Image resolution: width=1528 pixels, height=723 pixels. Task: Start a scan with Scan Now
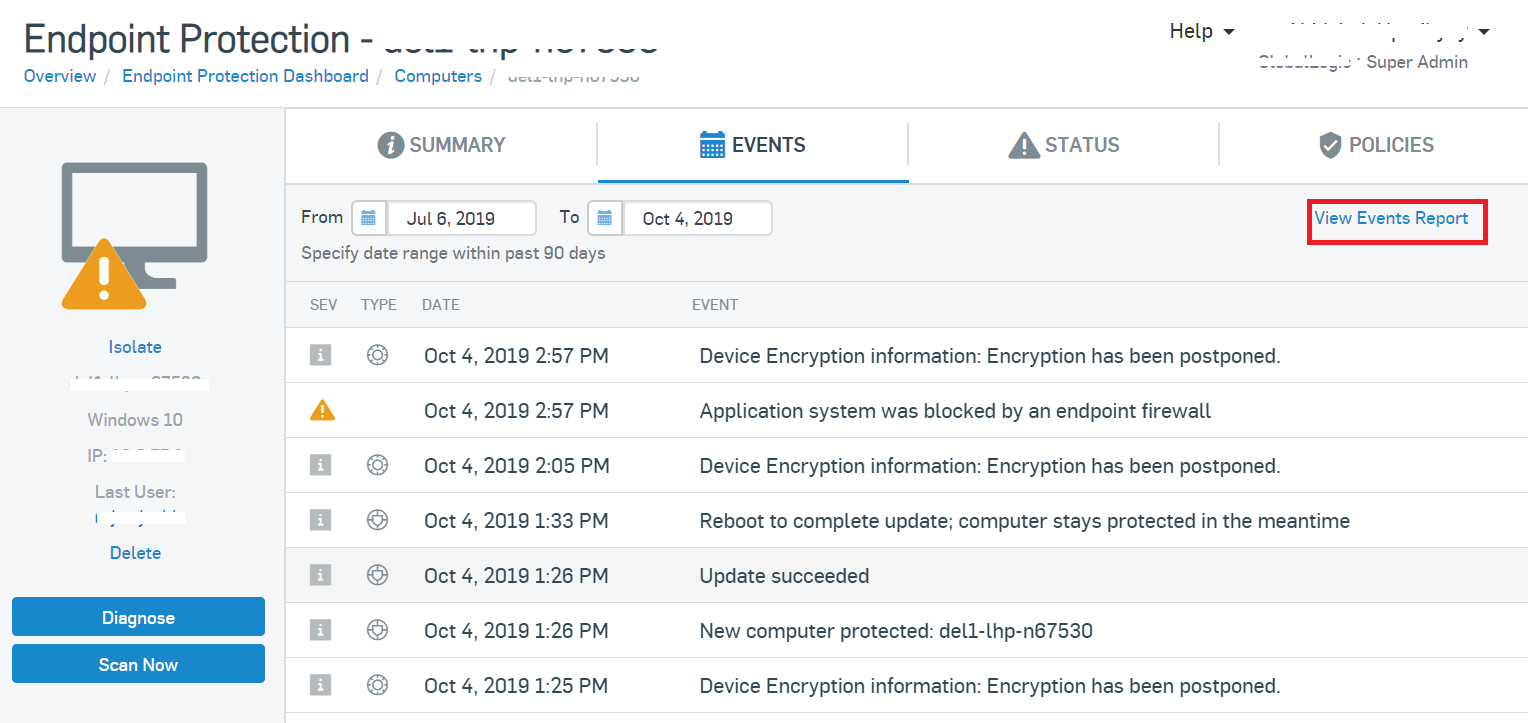click(x=138, y=664)
